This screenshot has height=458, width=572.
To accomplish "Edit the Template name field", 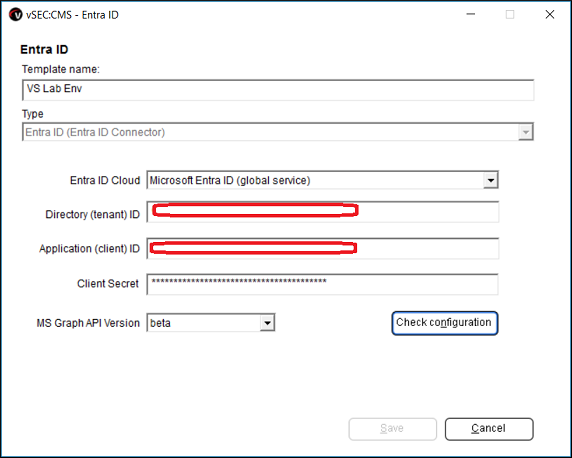I will click(x=278, y=90).
